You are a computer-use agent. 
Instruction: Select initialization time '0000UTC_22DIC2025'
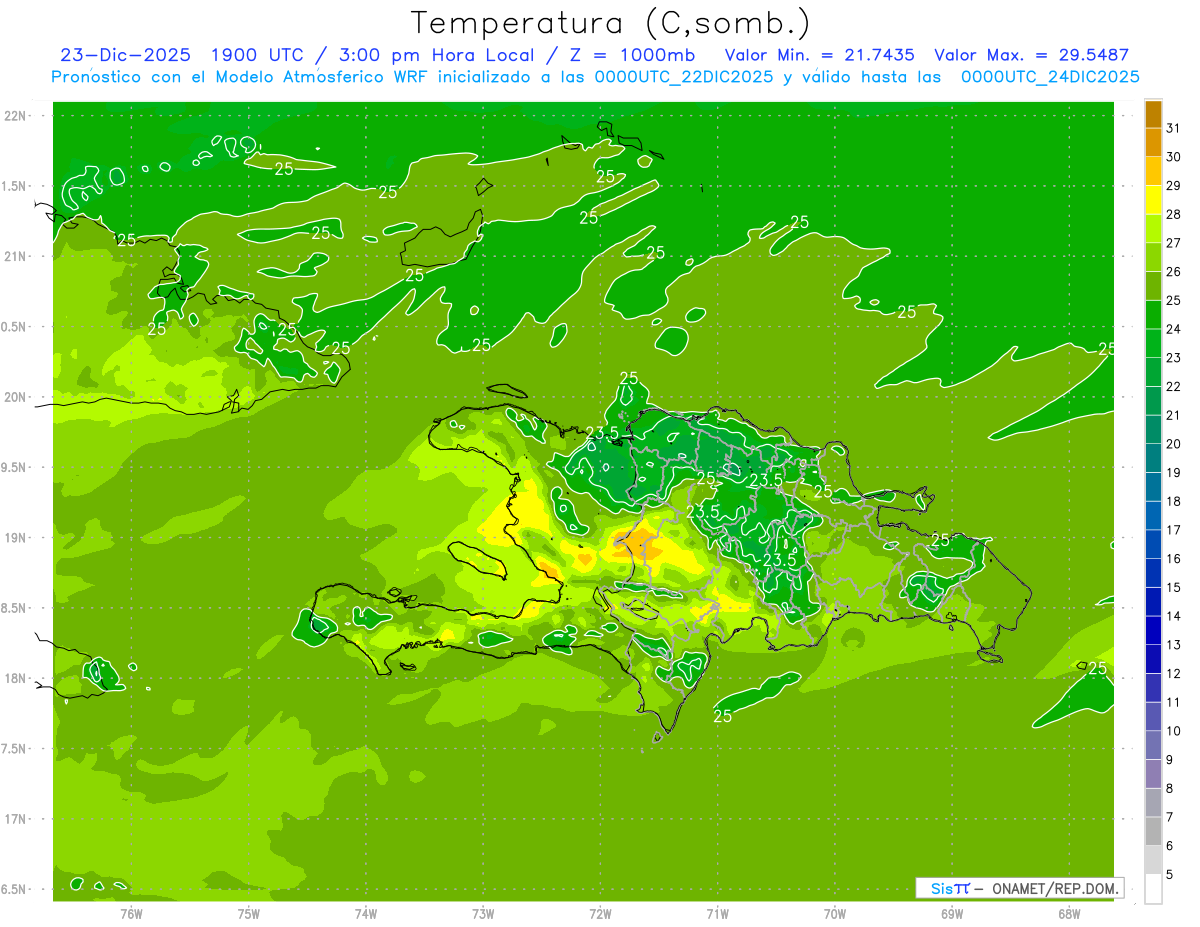(x=684, y=77)
